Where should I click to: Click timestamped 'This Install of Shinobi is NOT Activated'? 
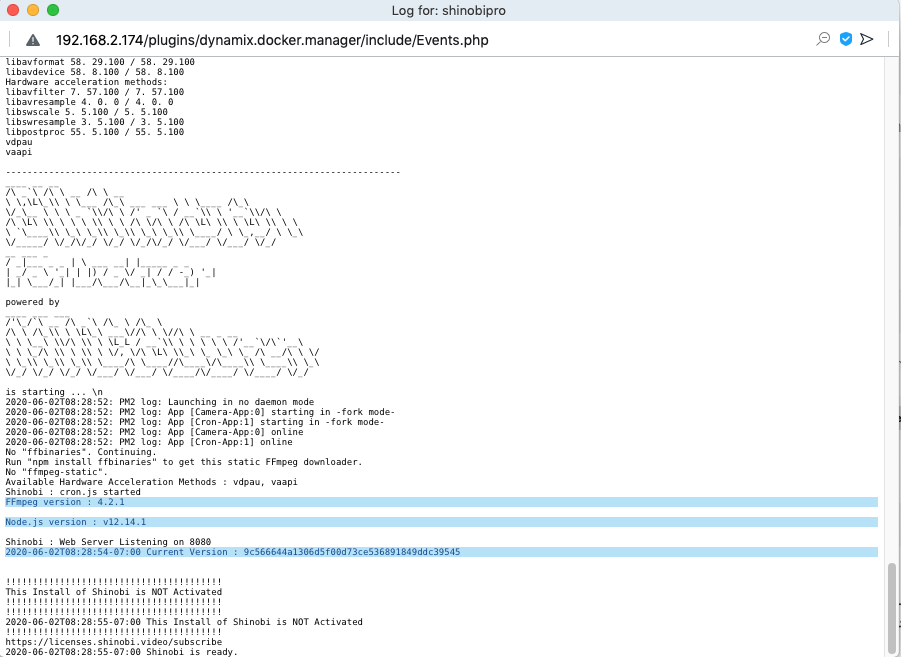(184, 622)
